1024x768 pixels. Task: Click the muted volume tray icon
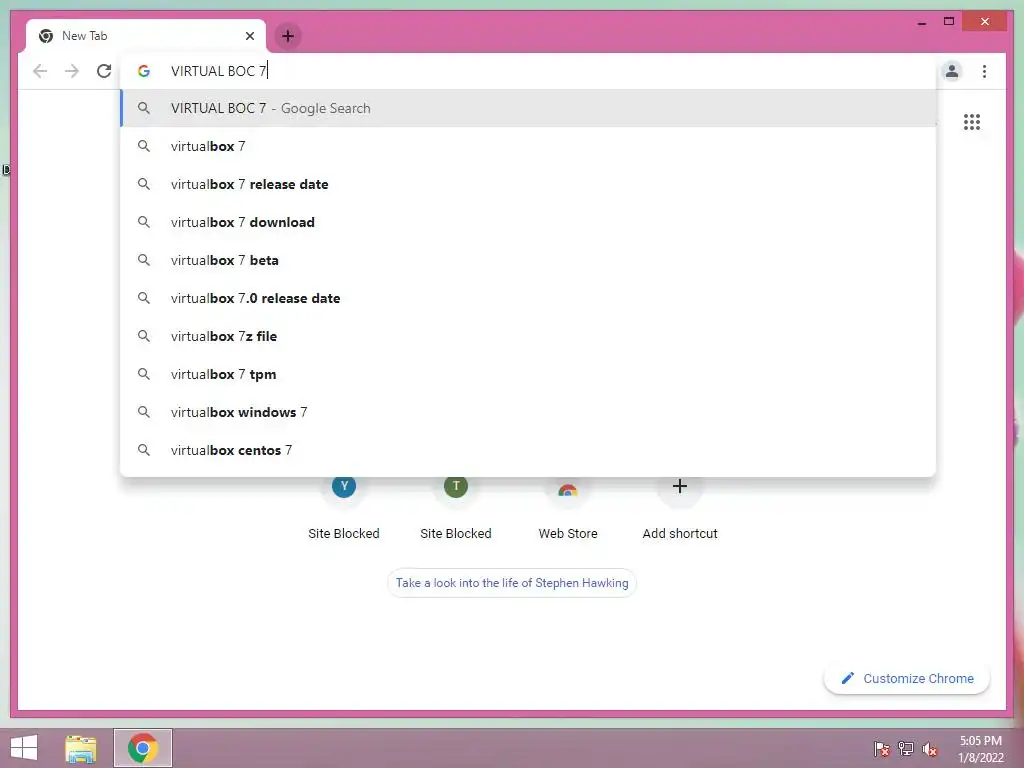(930, 749)
